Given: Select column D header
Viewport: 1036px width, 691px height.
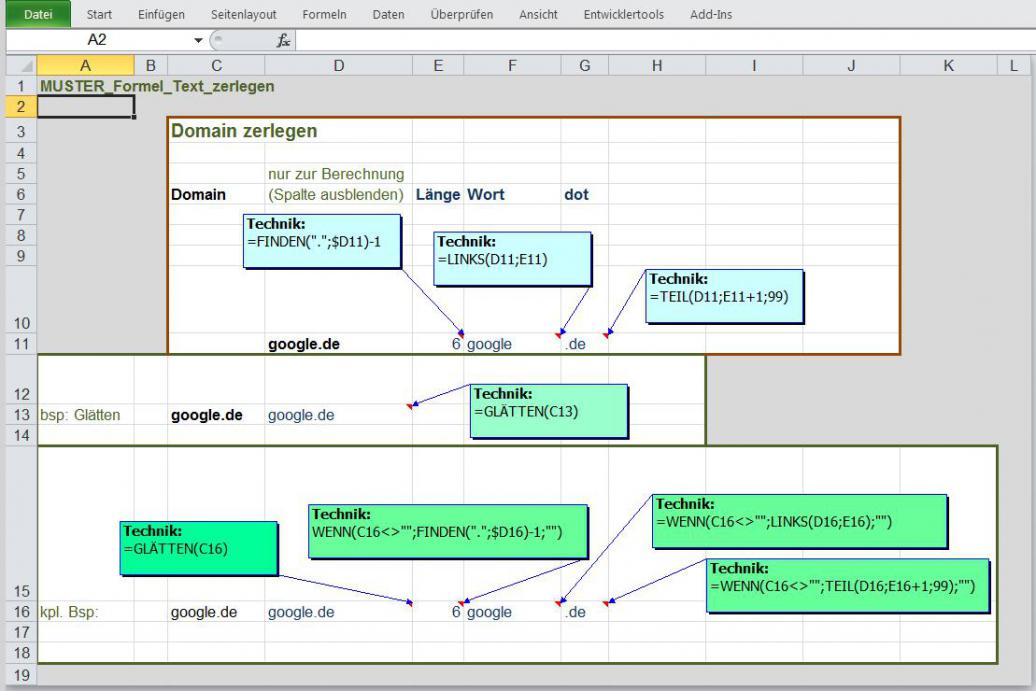Looking at the screenshot, I should 338,65.
